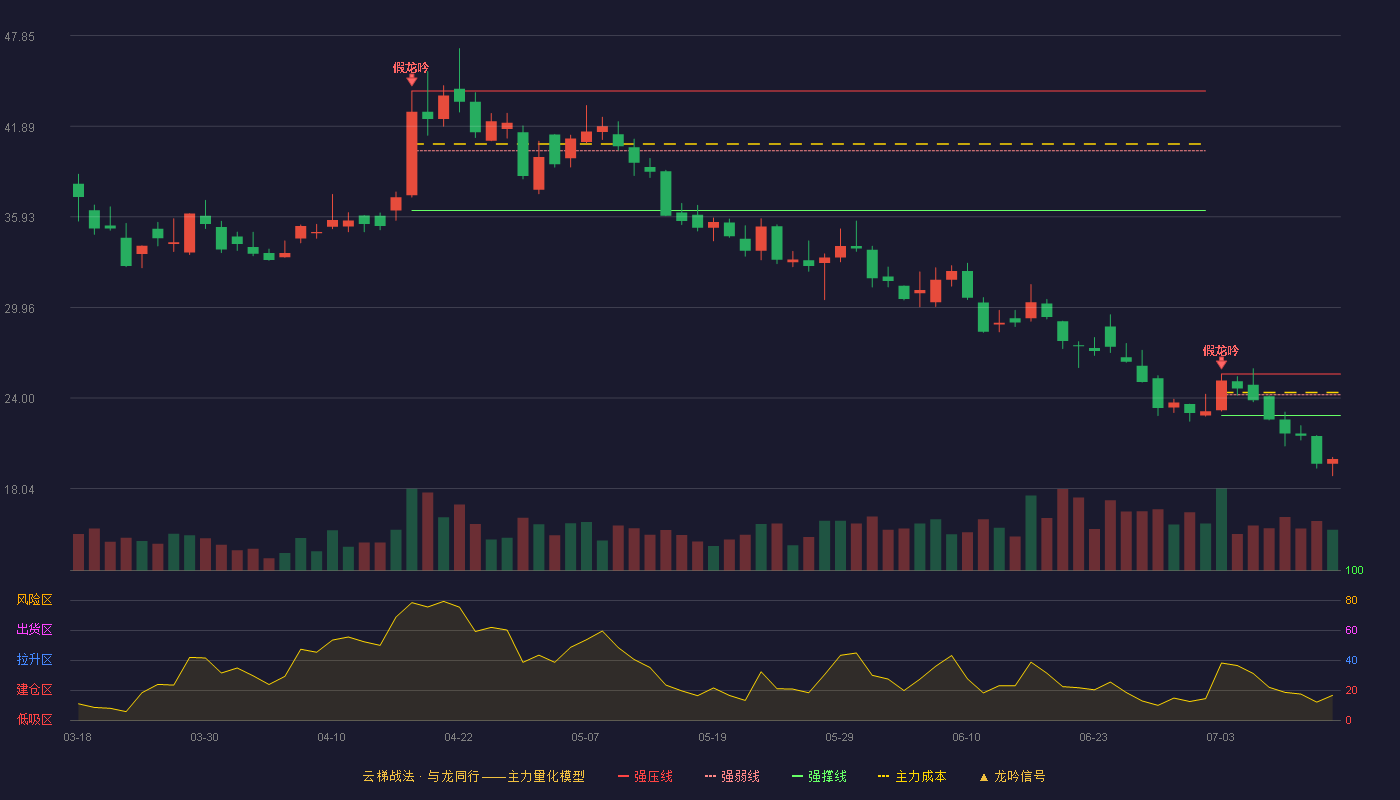Select the 风险区 zone label
1400x800 pixels.
34,600
